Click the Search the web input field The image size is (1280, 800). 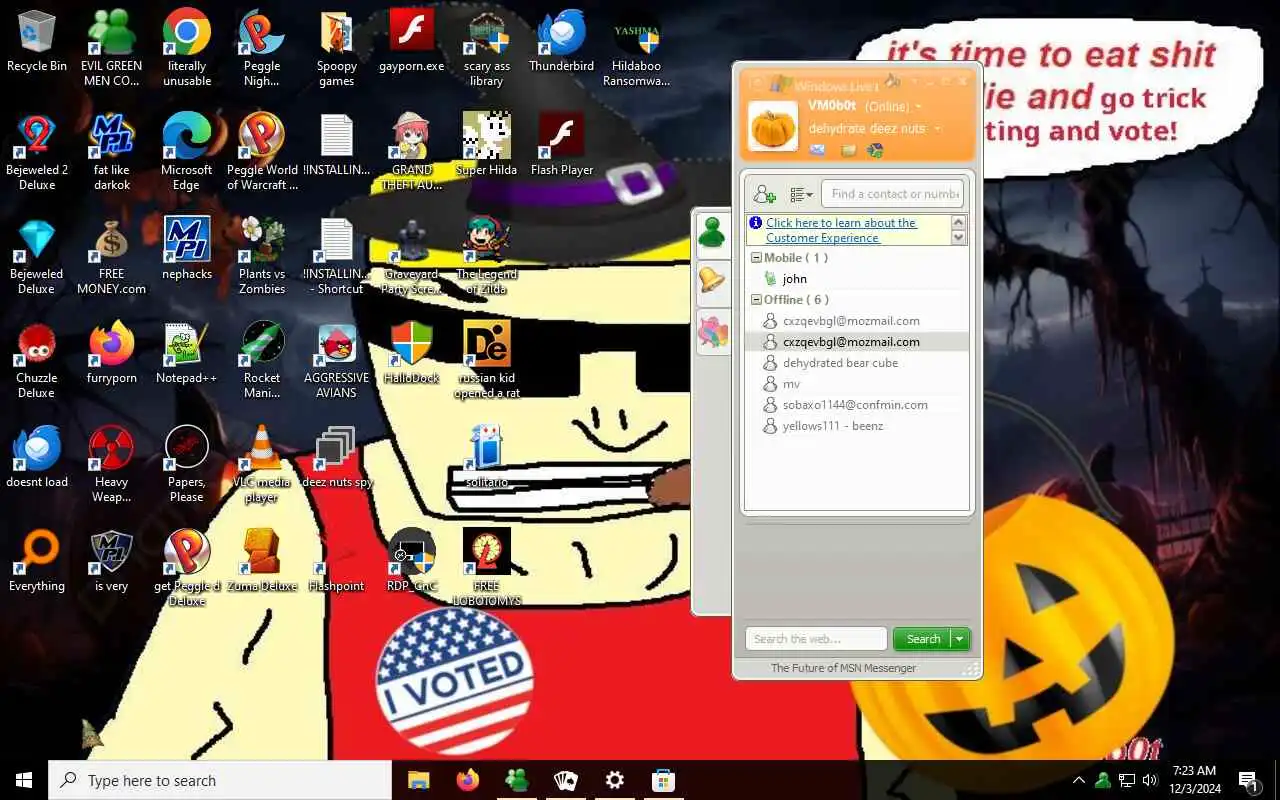[x=816, y=639]
